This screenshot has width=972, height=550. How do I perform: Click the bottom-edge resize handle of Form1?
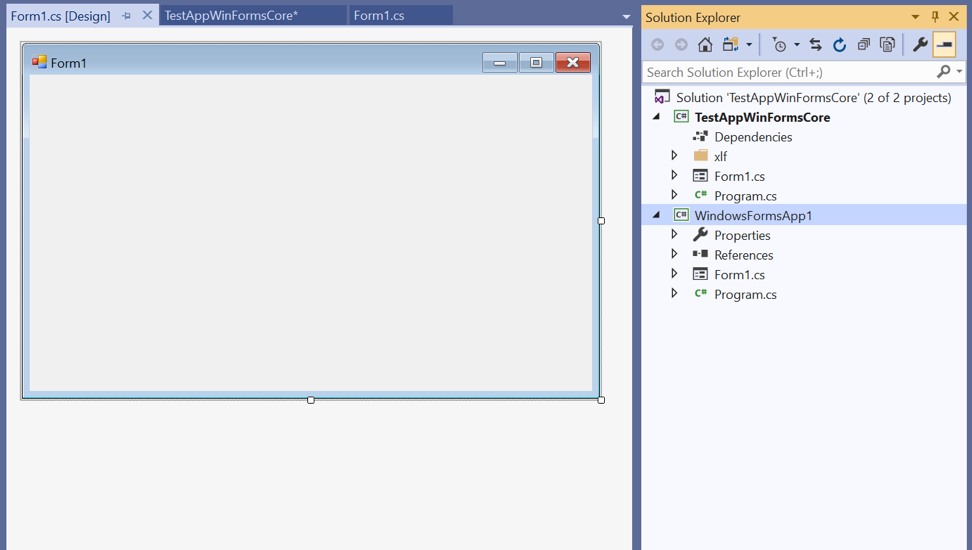[x=311, y=400]
